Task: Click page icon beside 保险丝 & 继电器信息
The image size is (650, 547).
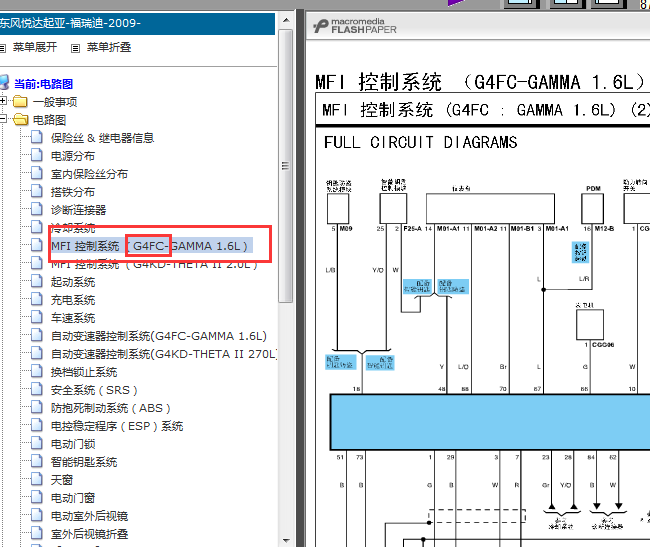Action: coord(37,137)
